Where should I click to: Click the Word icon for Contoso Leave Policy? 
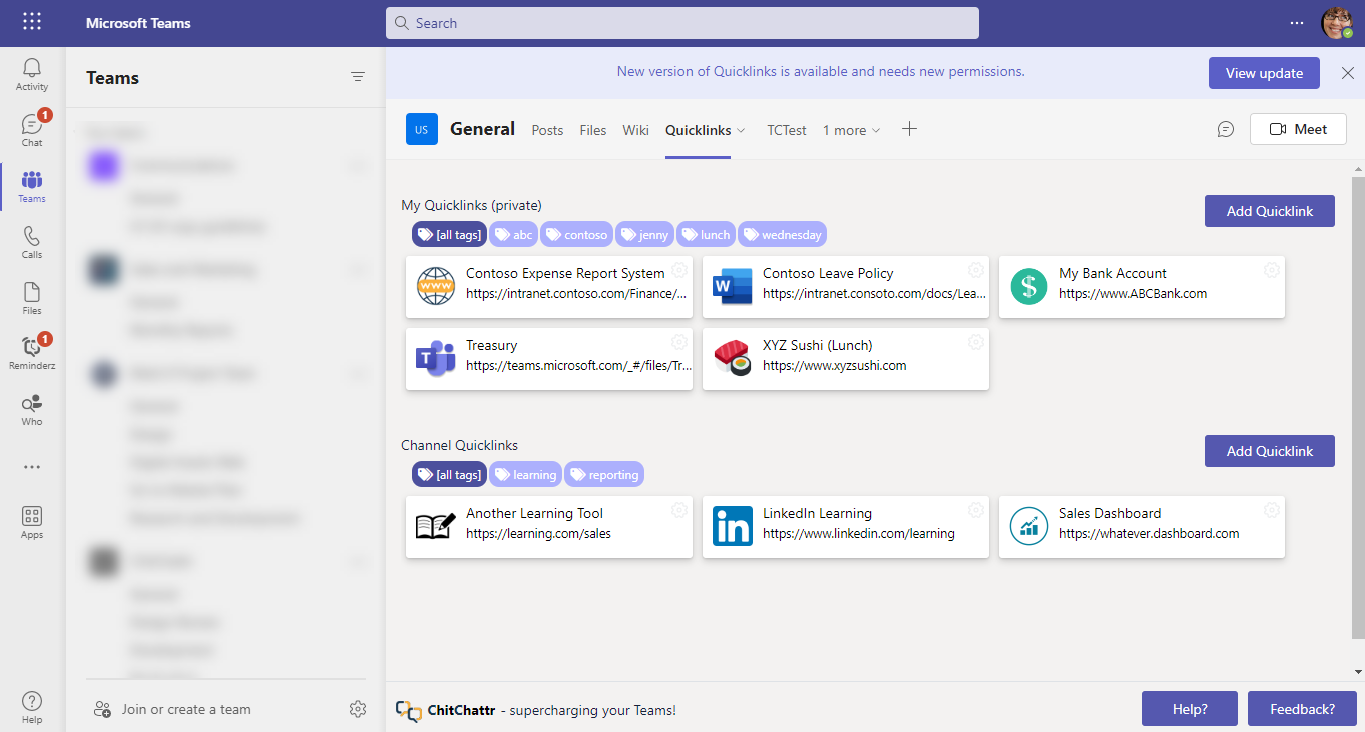click(x=732, y=287)
